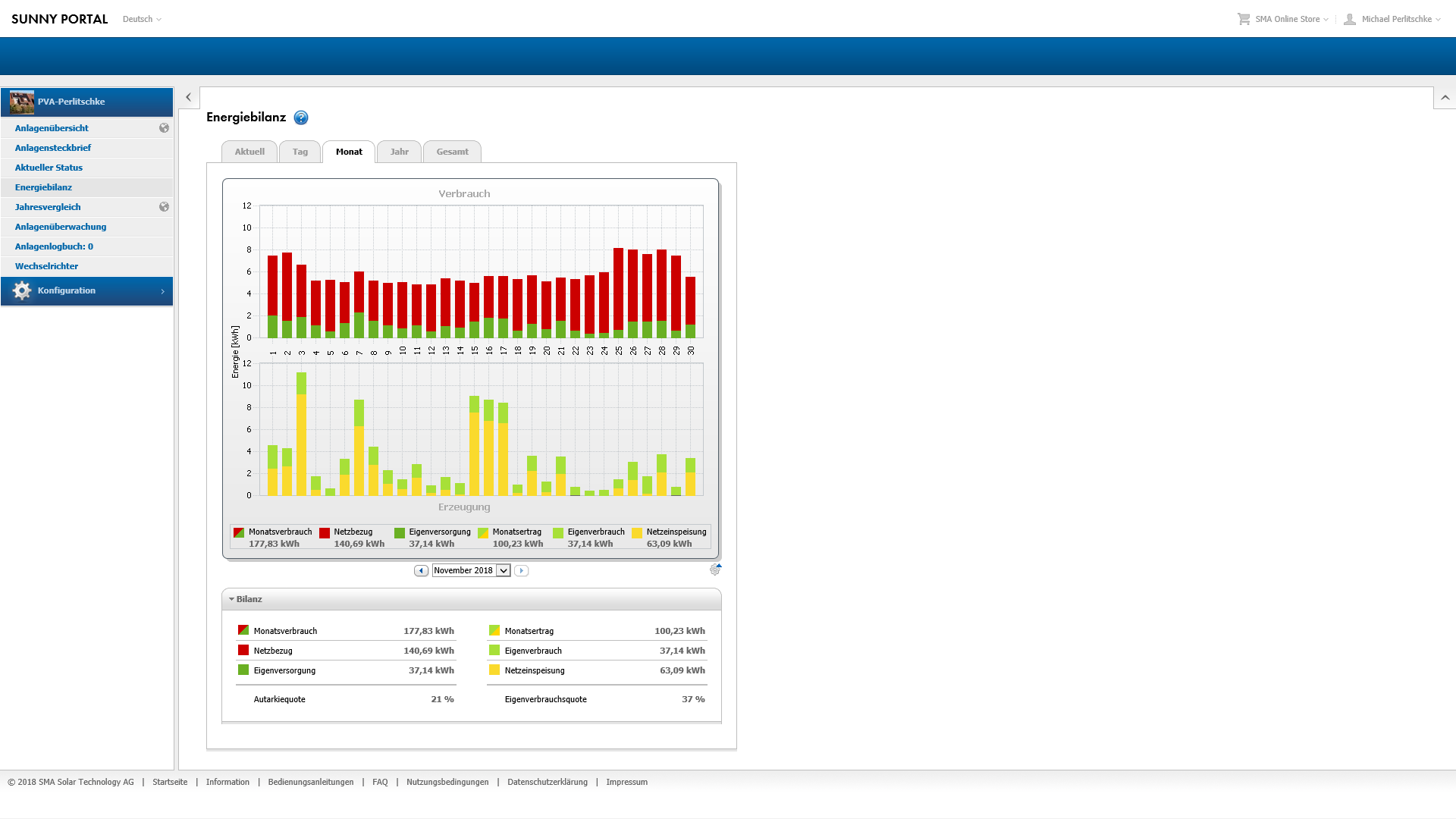Open the Deutsch language dropdown

[142, 19]
